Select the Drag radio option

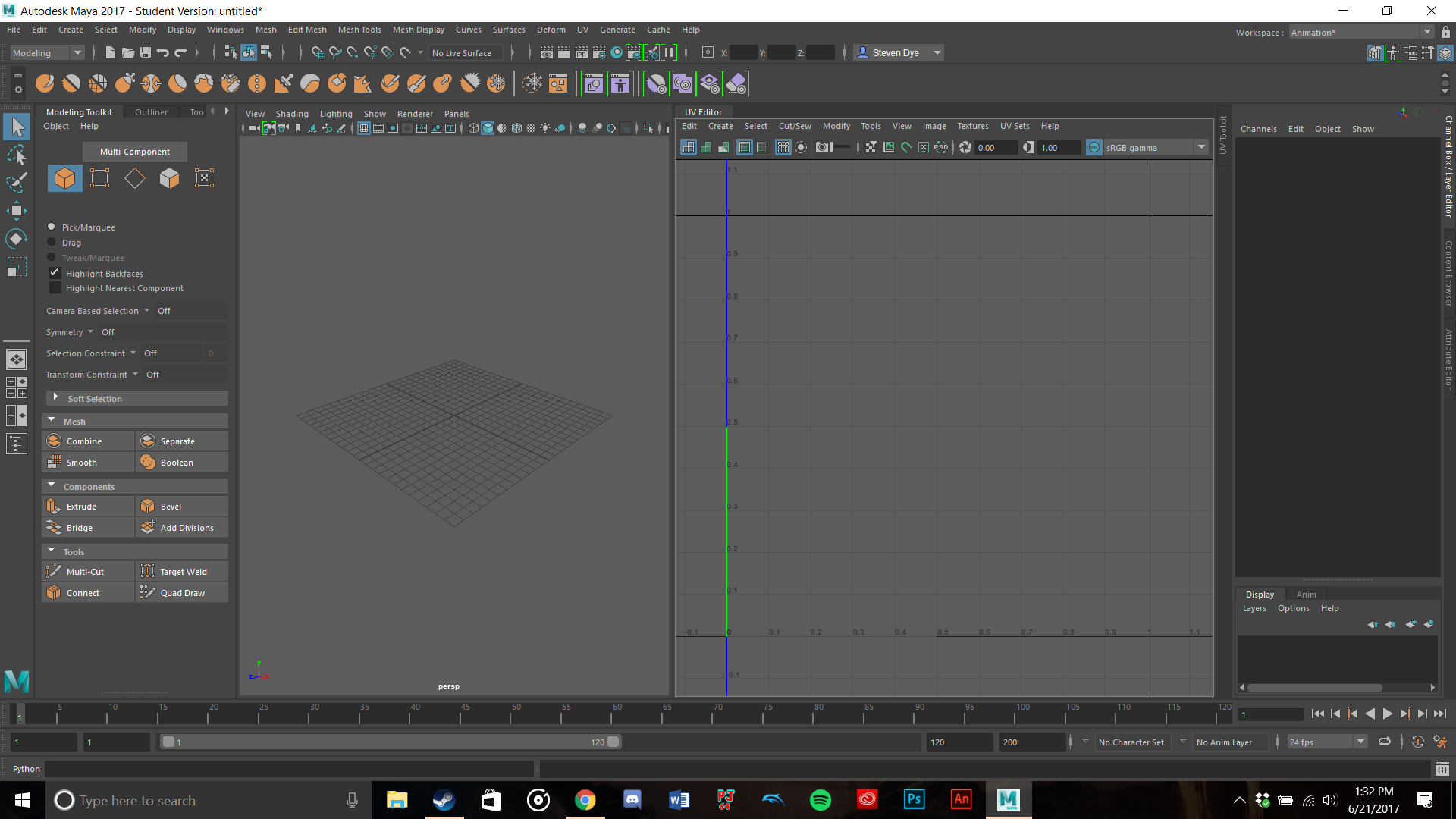click(x=52, y=242)
